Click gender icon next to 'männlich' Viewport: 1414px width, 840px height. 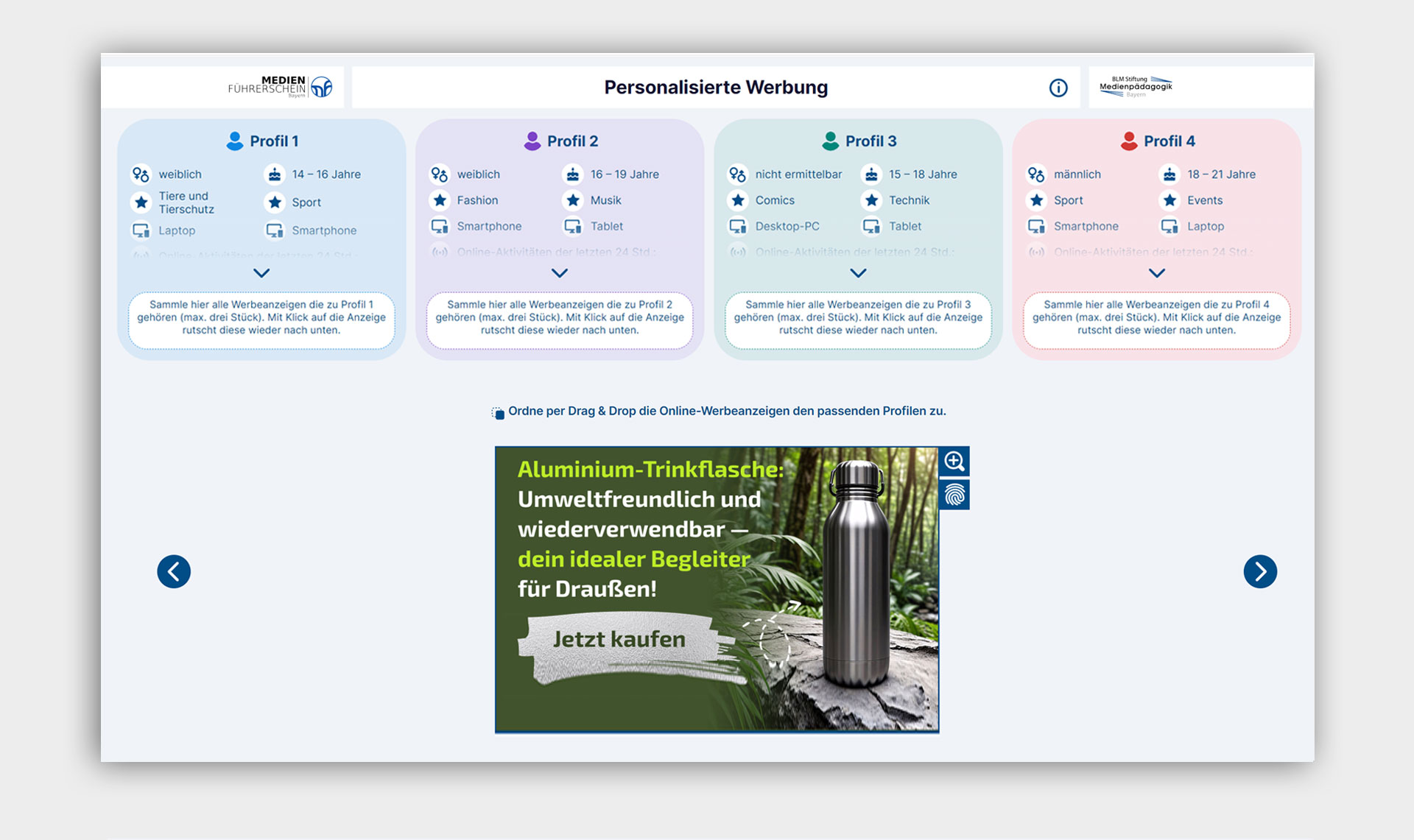[x=1036, y=174]
